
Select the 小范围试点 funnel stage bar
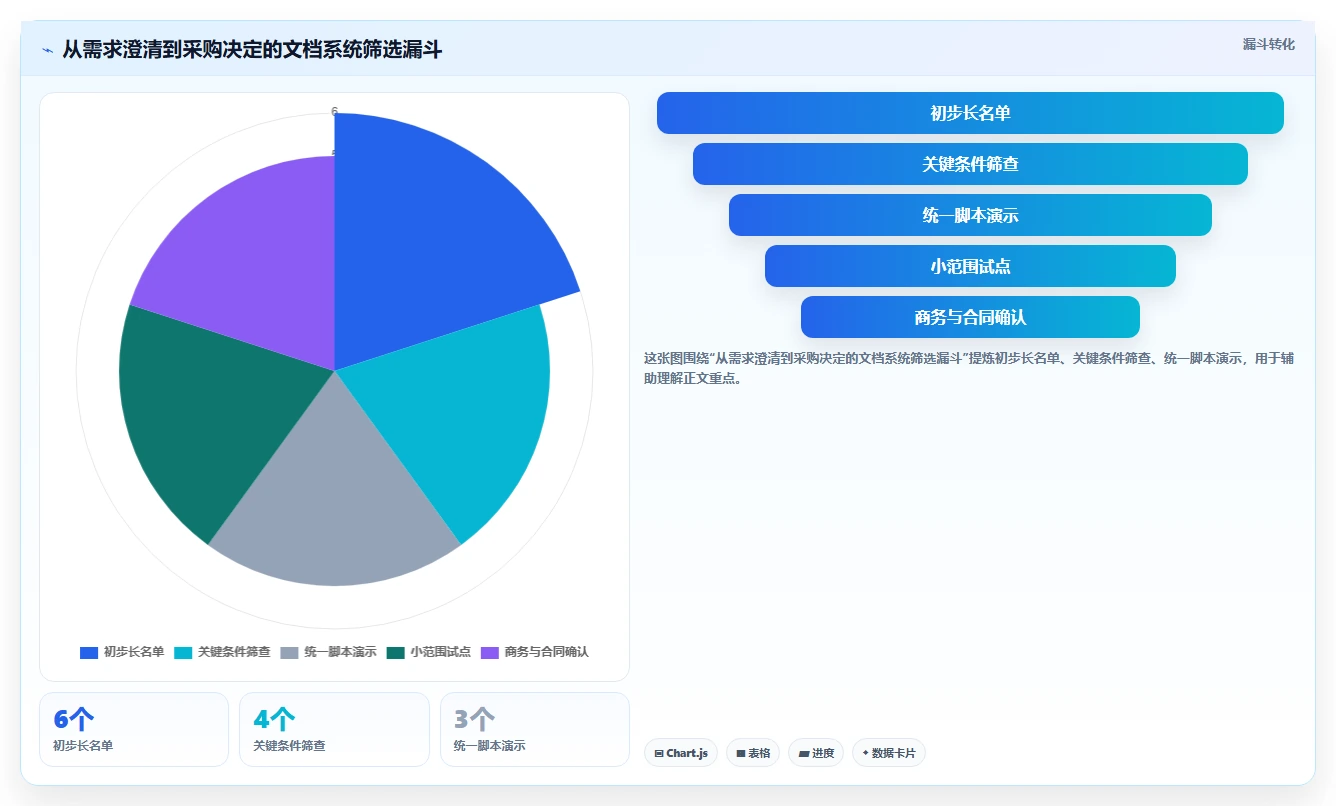(970, 266)
